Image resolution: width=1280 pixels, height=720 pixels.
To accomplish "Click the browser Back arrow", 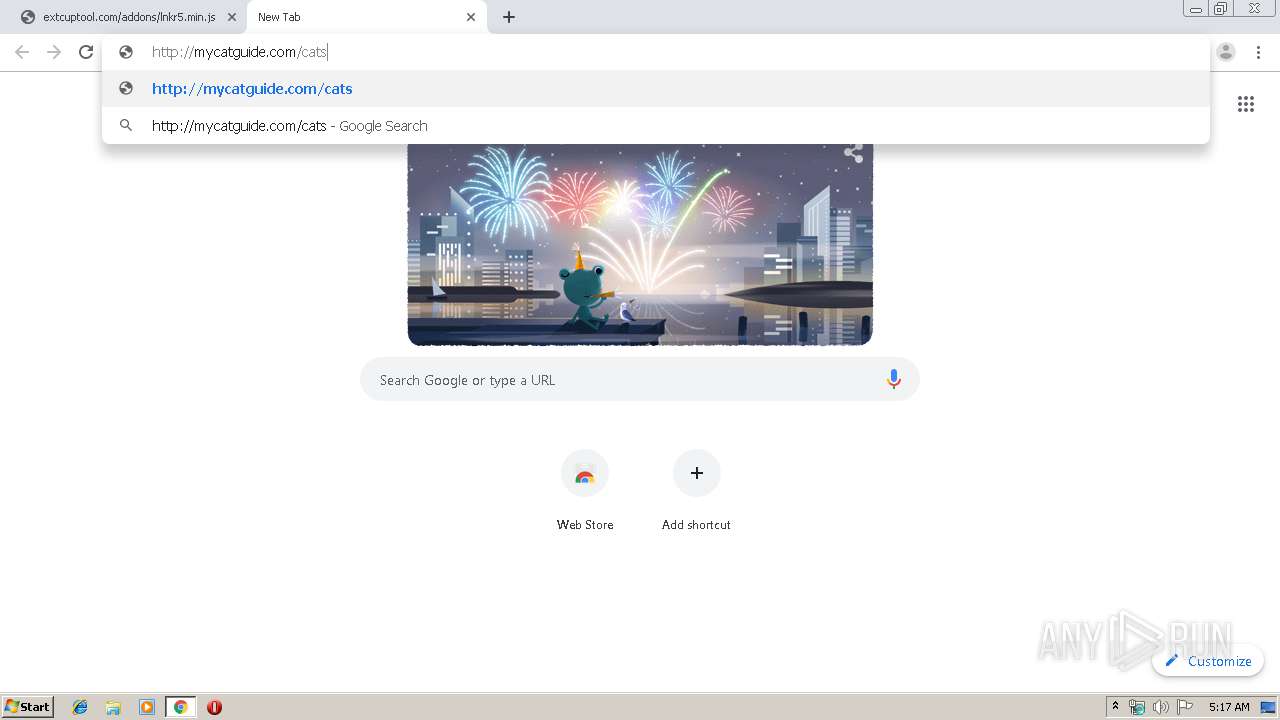I will pyautogui.click(x=22, y=52).
